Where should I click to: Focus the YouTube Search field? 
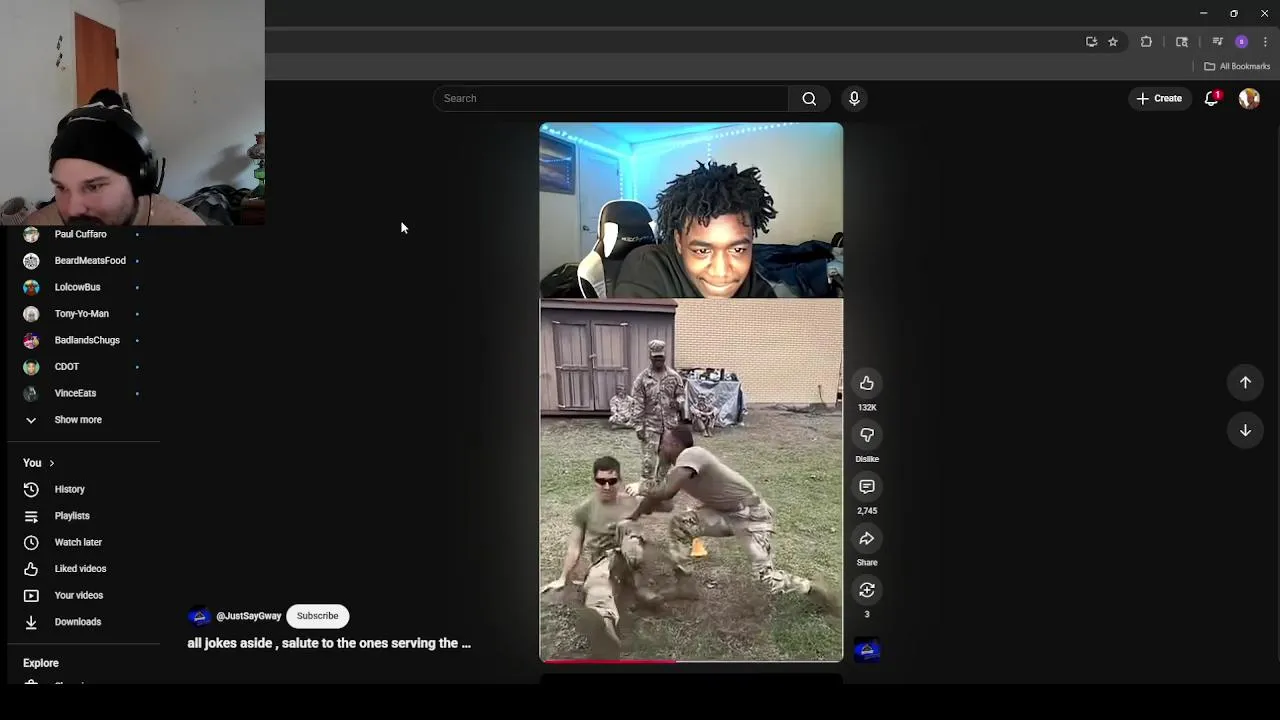pyautogui.click(x=611, y=98)
